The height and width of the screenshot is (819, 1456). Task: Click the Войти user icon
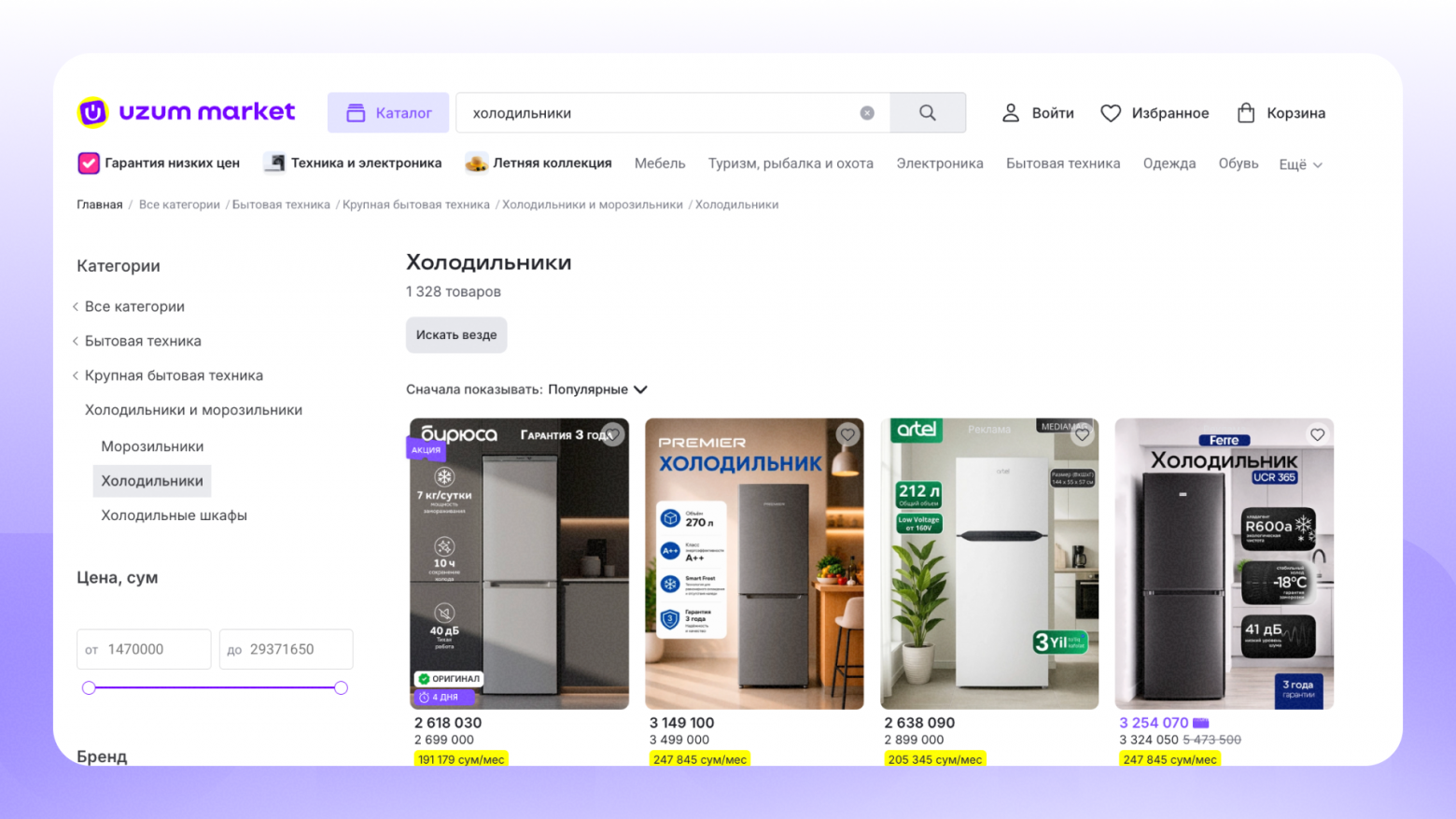click(1011, 113)
